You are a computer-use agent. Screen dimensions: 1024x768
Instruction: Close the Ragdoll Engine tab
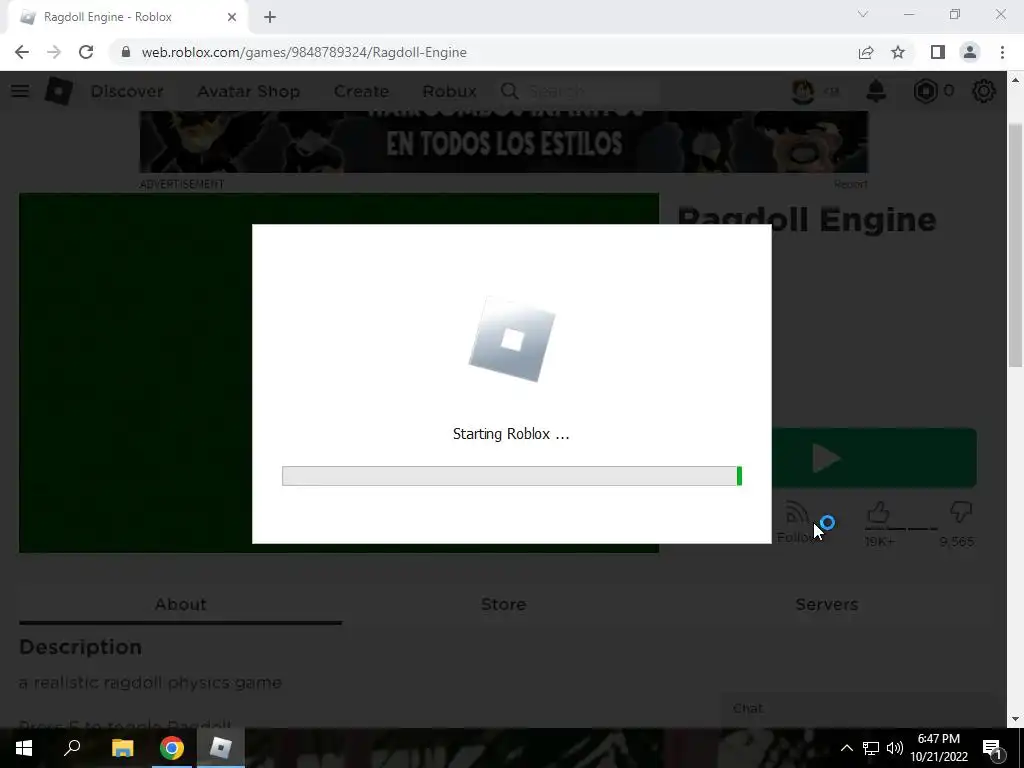click(232, 17)
